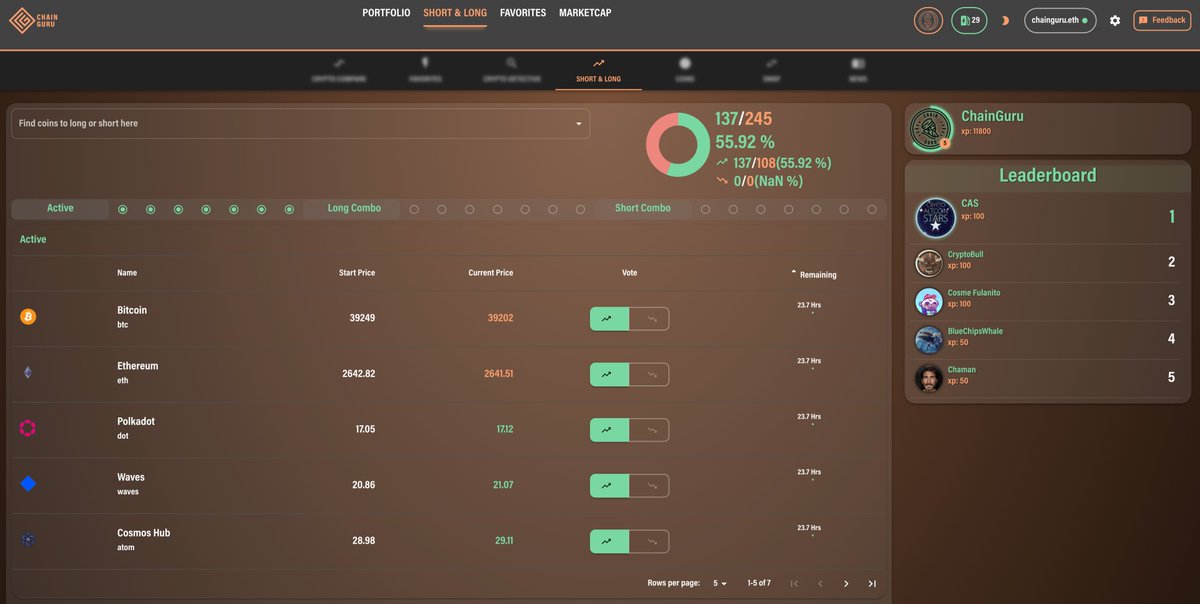Vote short on Polkadot
Viewport: 1200px width, 604px height.
[x=649, y=430]
